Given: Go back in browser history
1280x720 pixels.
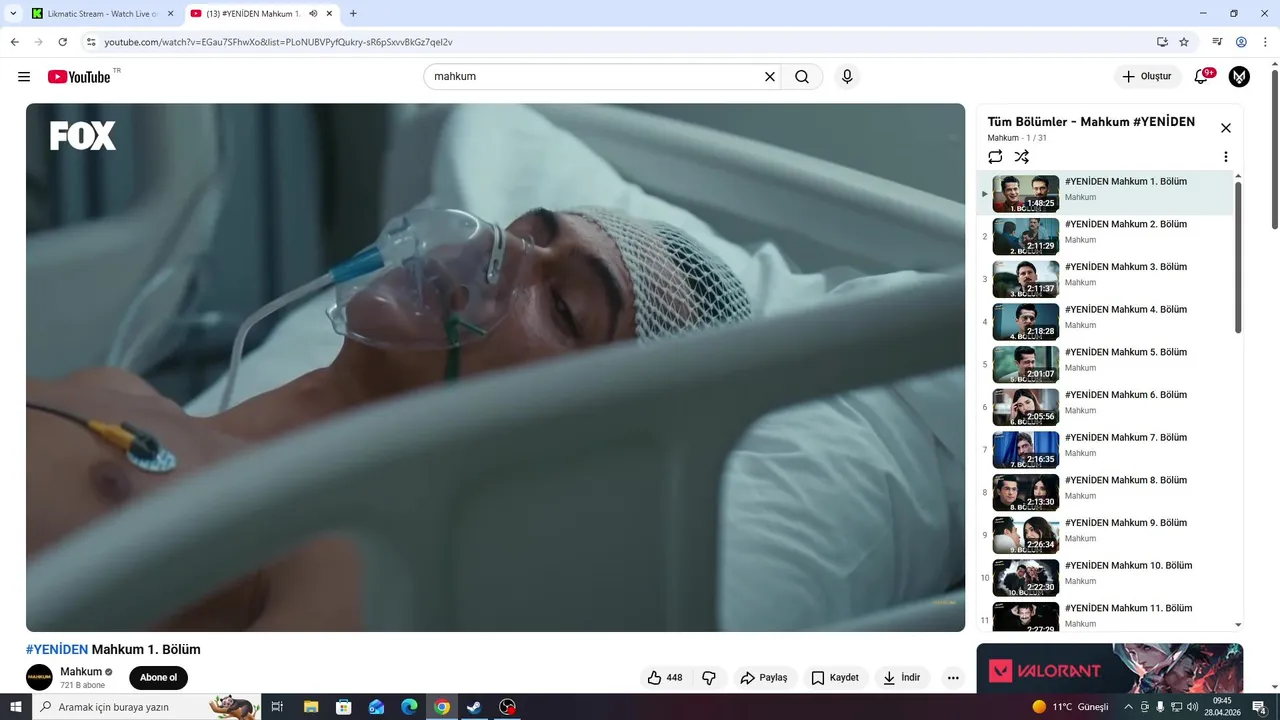Looking at the screenshot, I should [14, 42].
